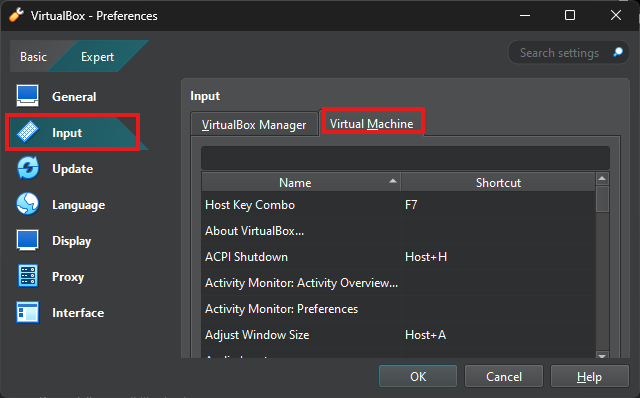
Task: Click the General monitor icon
Action: click(28, 96)
